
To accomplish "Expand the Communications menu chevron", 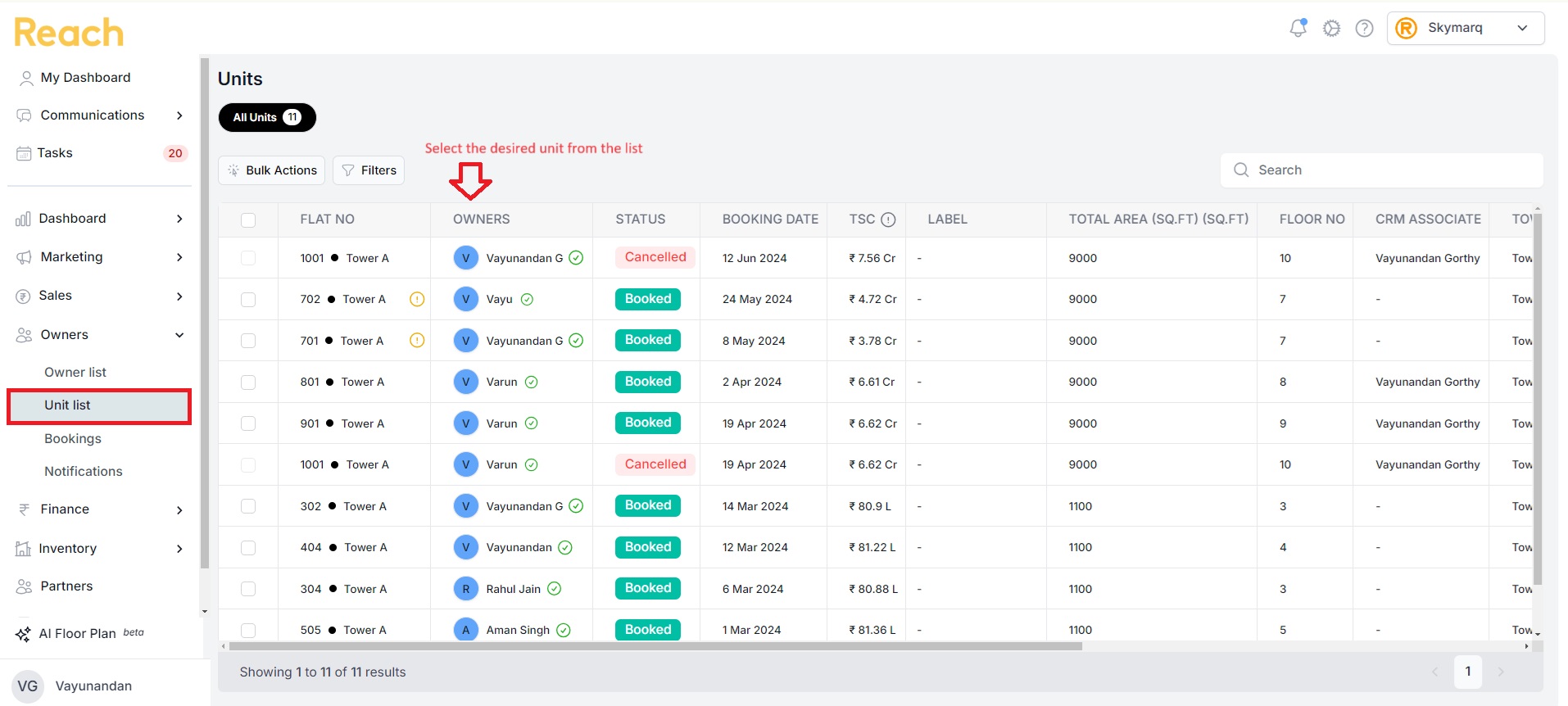I will (x=179, y=115).
